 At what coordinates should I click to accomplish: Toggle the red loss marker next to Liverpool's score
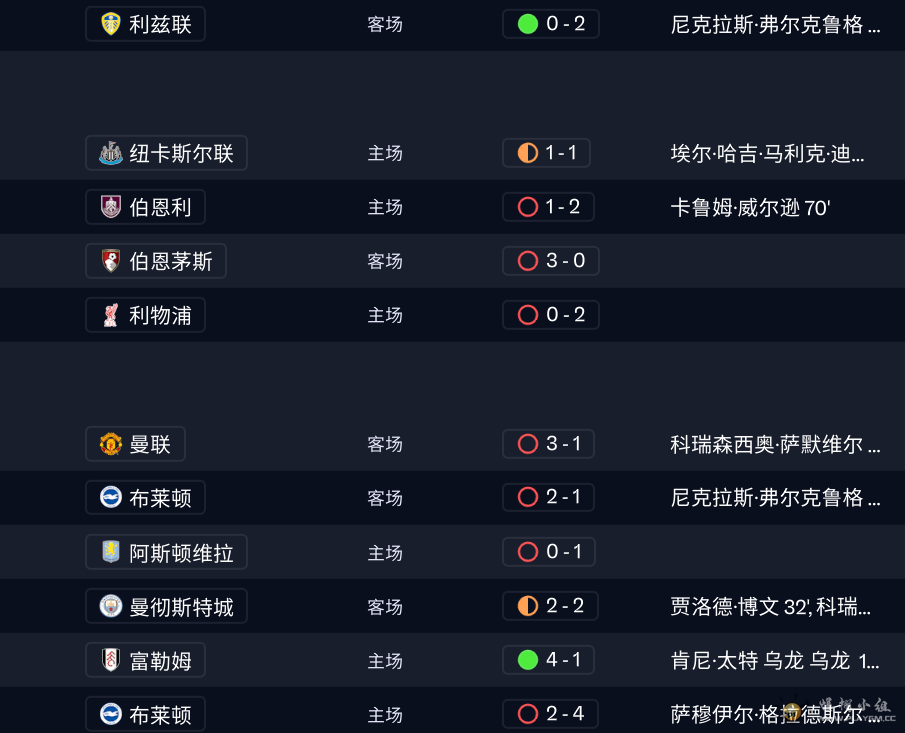527,314
